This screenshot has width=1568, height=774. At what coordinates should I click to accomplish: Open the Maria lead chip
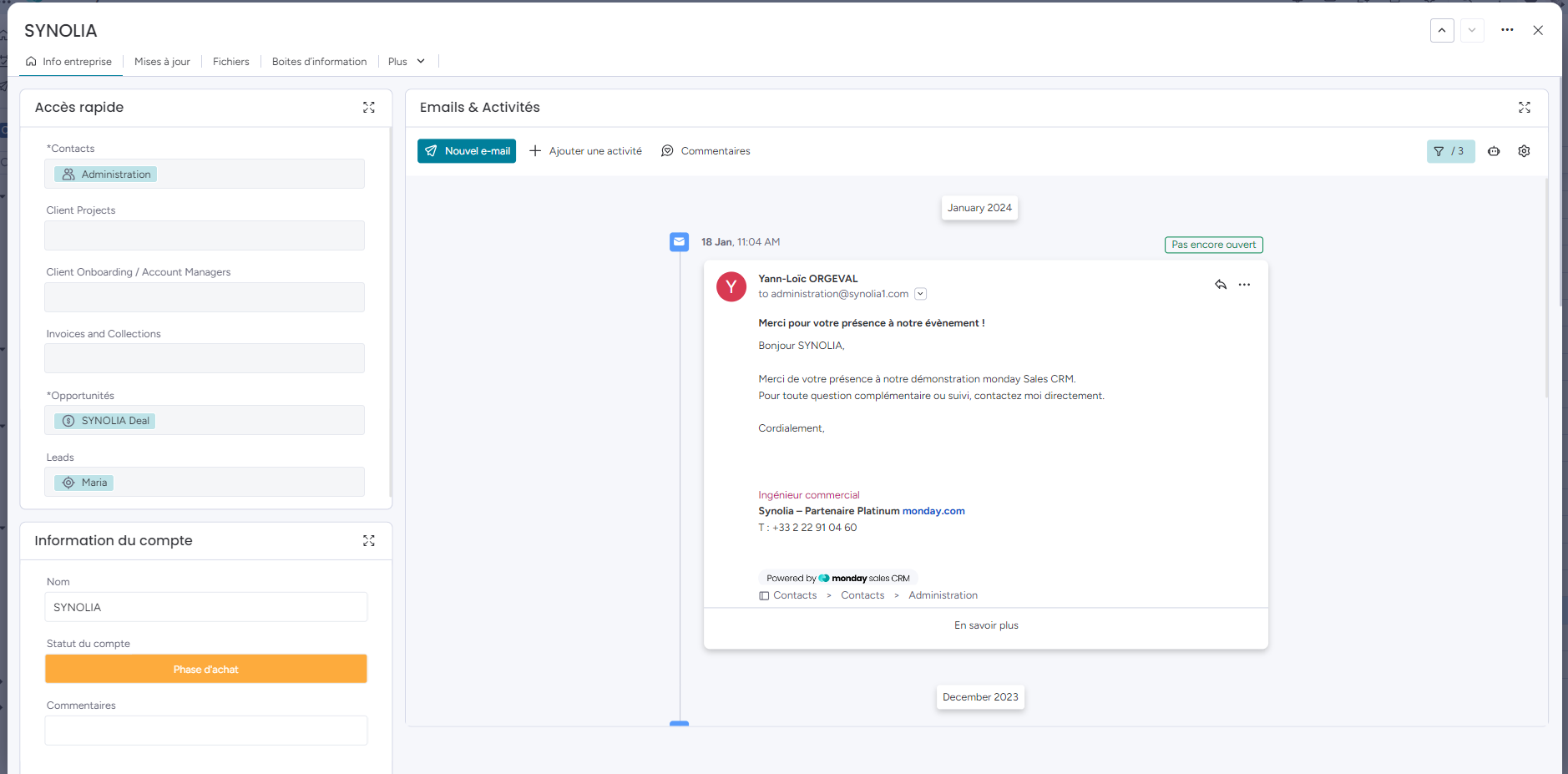tap(84, 483)
